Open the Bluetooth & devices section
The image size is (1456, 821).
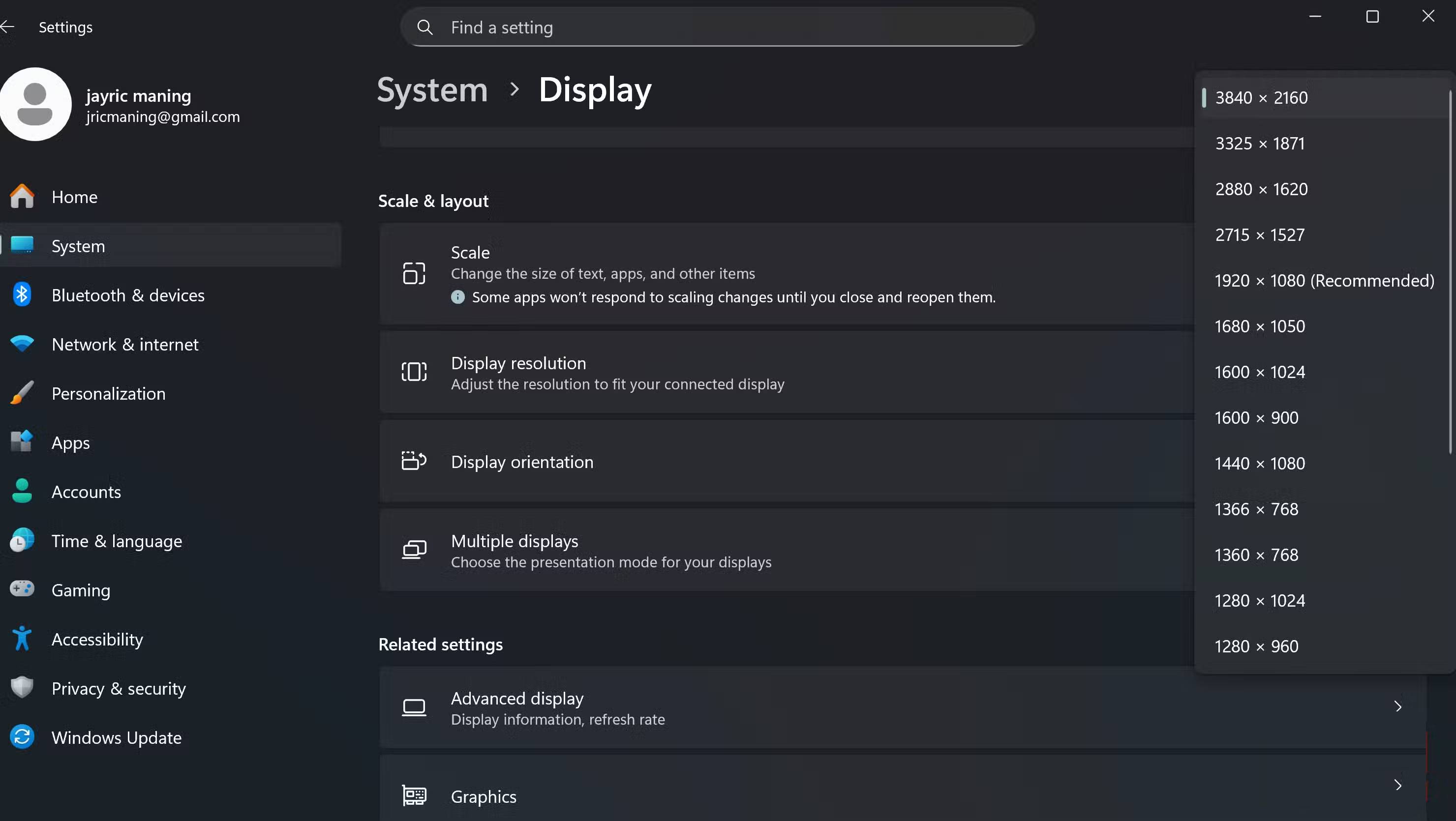pos(128,295)
